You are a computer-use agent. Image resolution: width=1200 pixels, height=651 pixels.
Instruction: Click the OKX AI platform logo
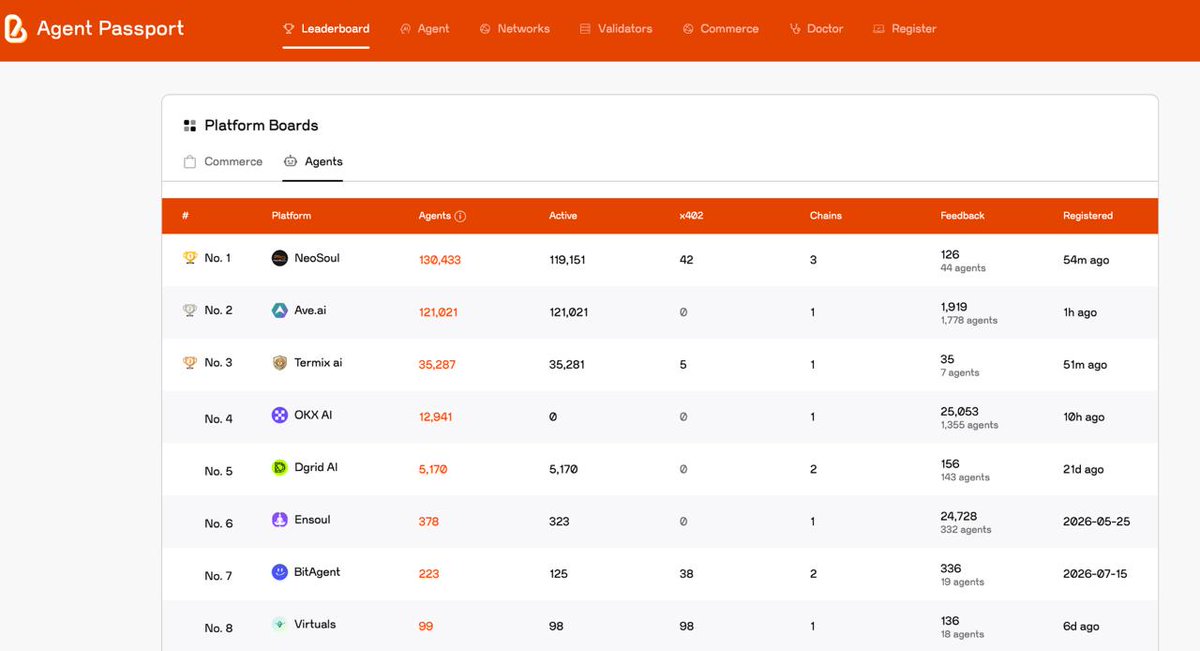[x=280, y=415]
